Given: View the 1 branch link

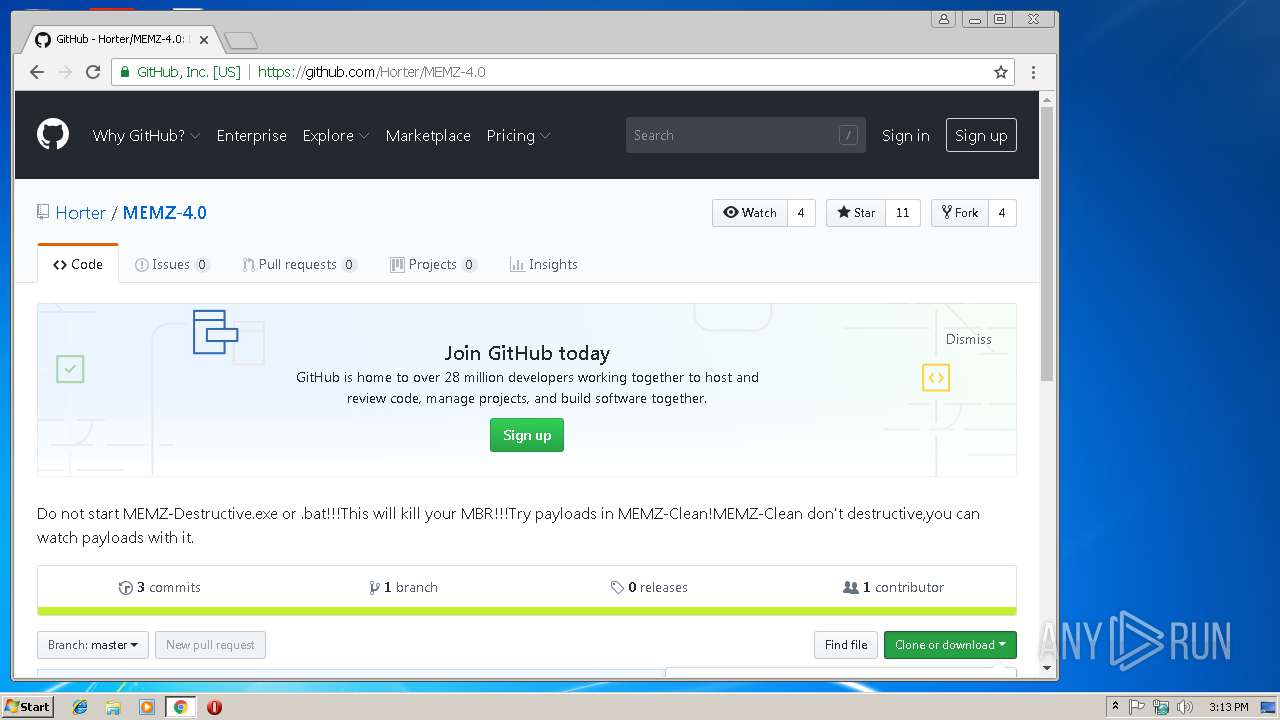Looking at the screenshot, I should point(403,587).
